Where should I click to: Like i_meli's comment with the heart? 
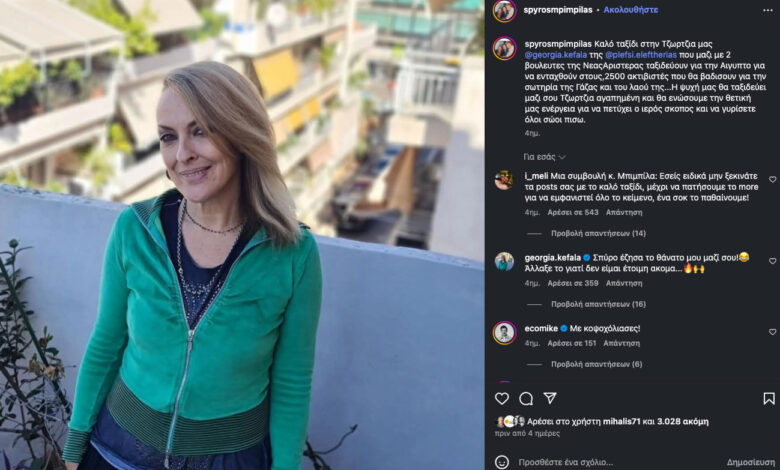coord(772,180)
